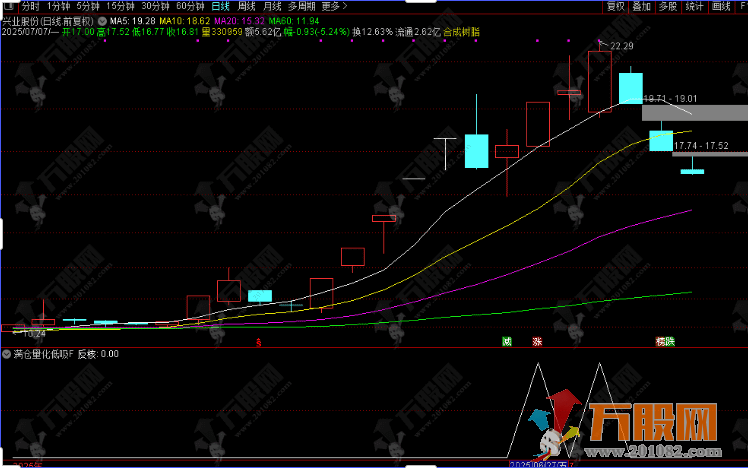Activate the 画线 drawing tool
The height and width of the screenshot is (468, 748).
(721, 6)
